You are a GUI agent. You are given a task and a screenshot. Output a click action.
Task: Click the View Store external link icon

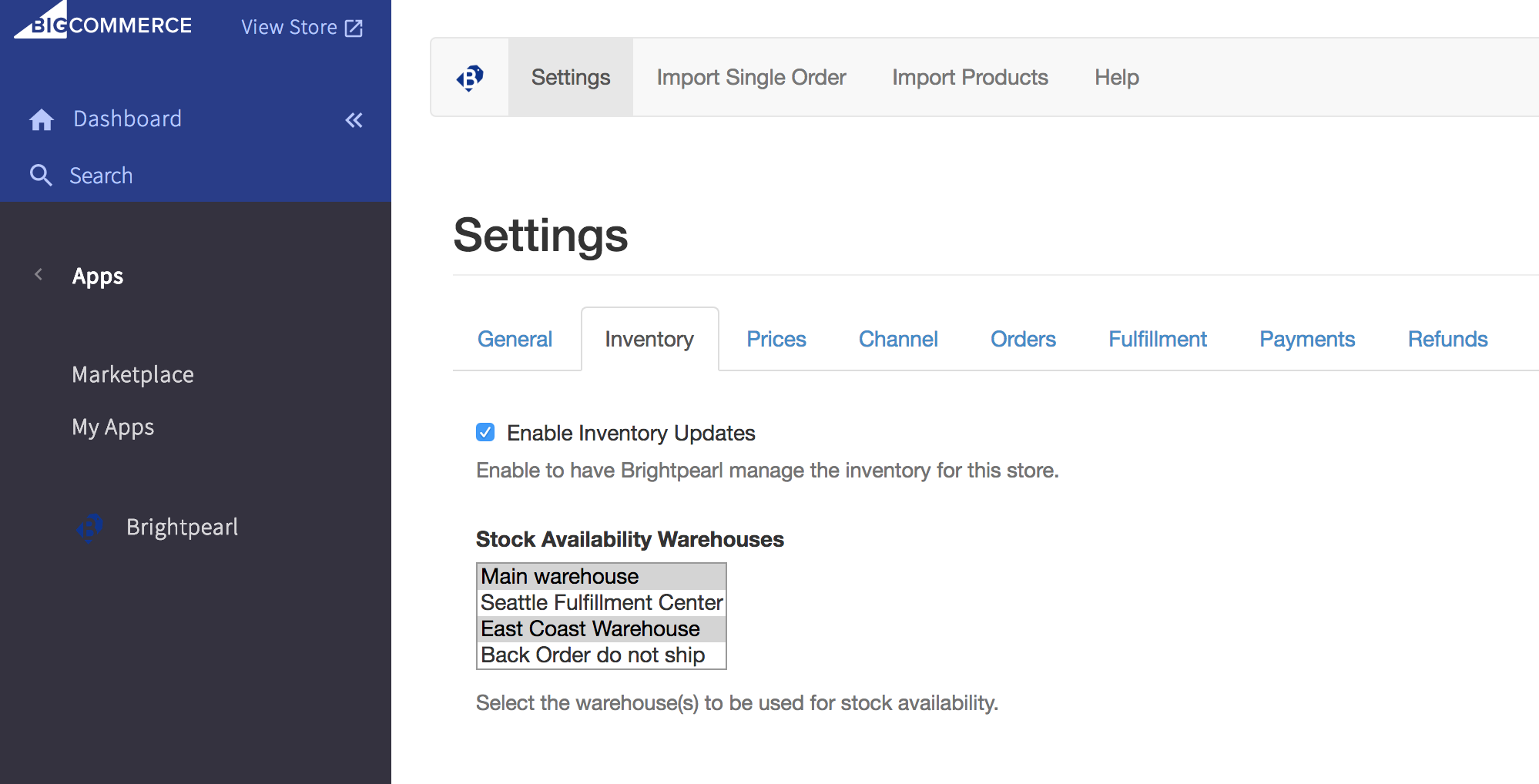tap(354, 28)
